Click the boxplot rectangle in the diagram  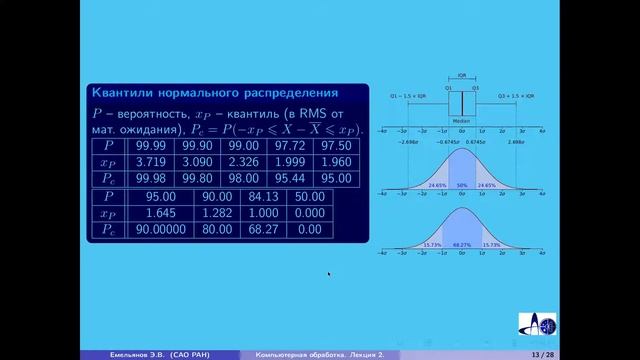coord(462,104)
